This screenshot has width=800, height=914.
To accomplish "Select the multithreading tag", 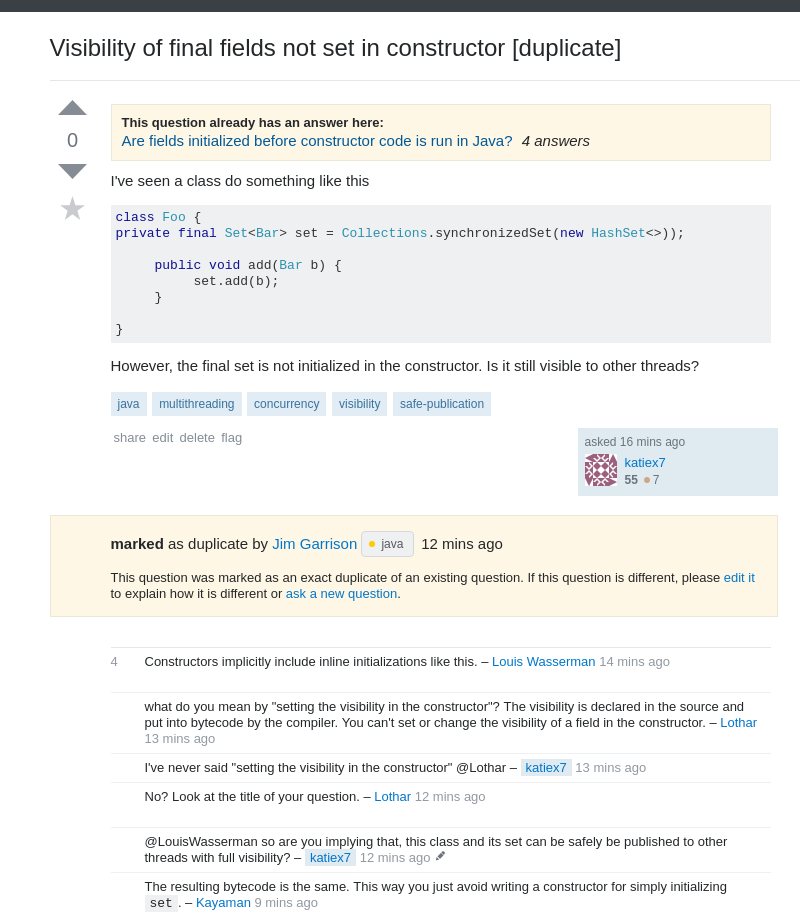I will pos(197,404).
